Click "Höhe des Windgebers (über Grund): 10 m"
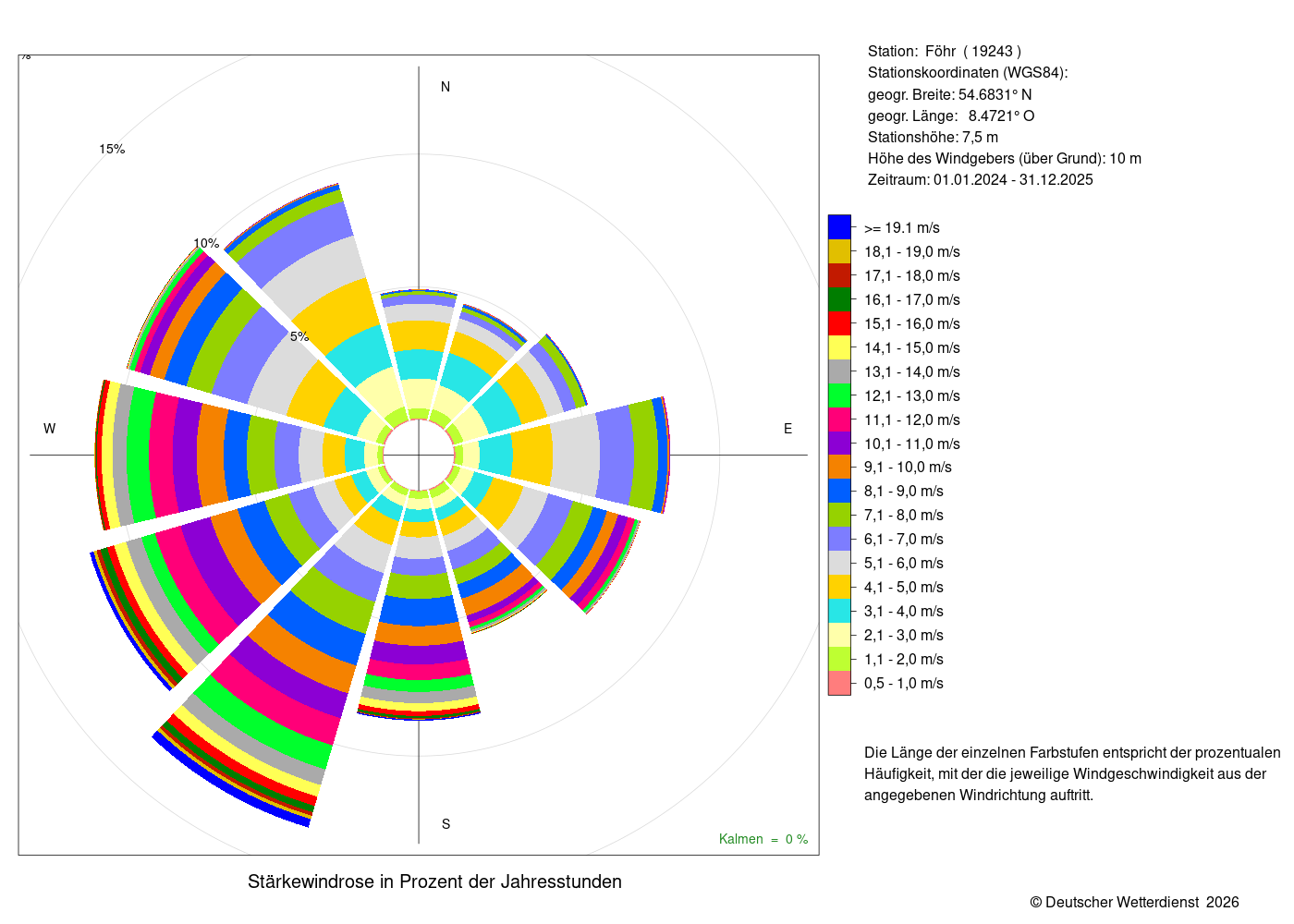 click(x=1005, y=158)
